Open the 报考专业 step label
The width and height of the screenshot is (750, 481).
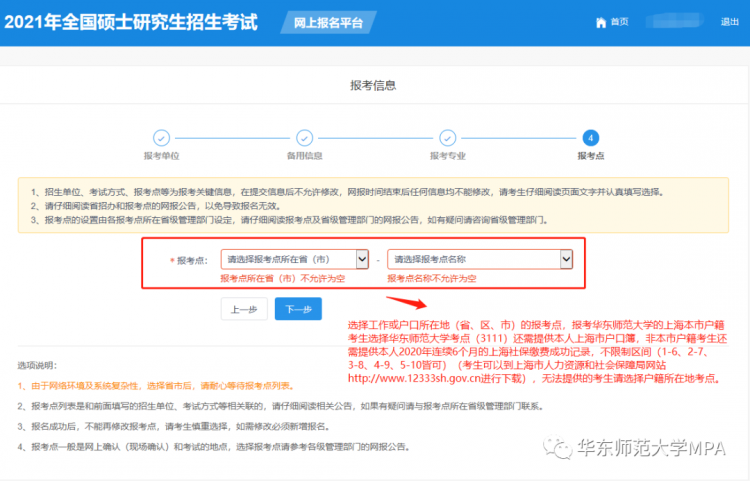[447, 156]
